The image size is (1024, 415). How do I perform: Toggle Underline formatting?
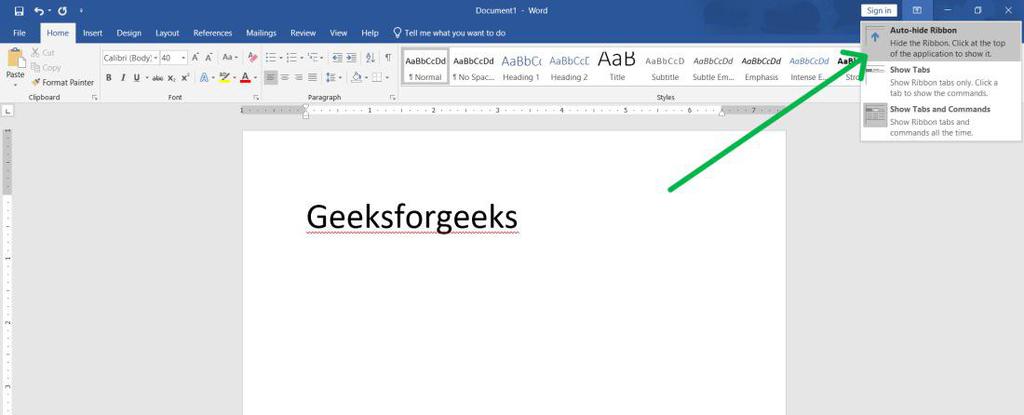click(x=136, y=78)
